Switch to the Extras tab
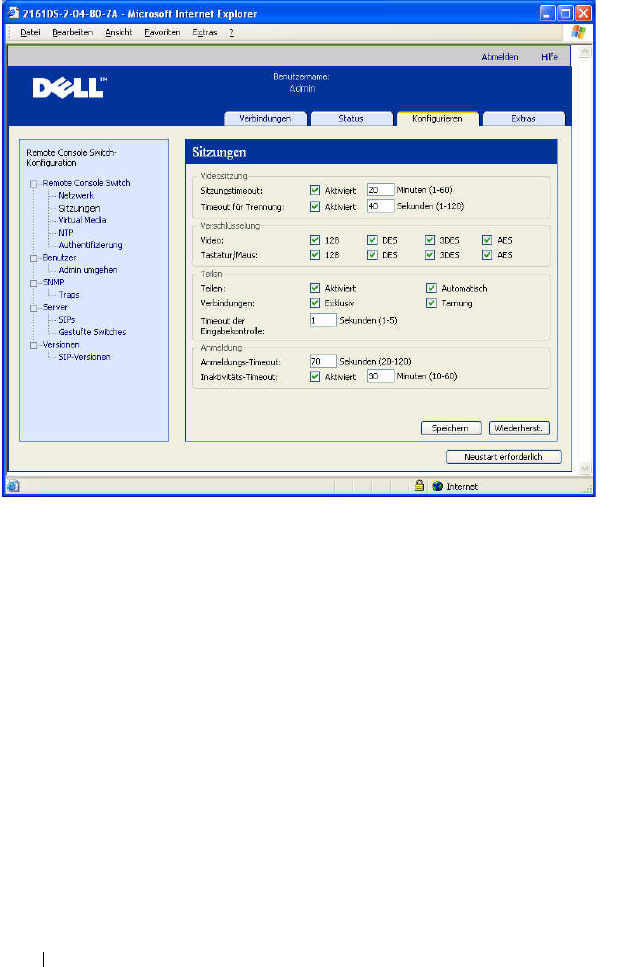 (523, 118)
